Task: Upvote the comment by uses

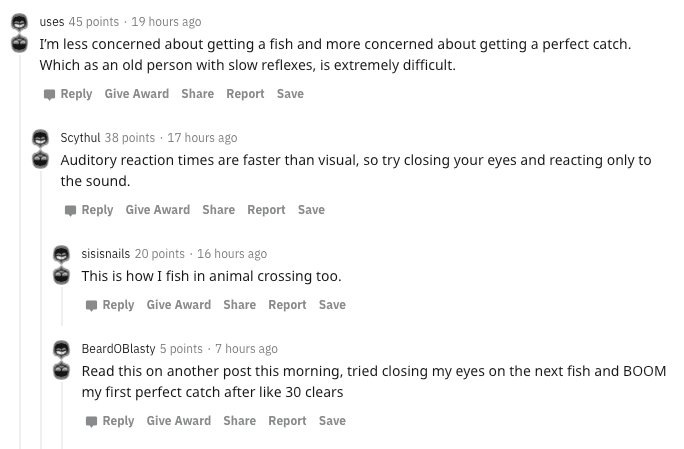Action: point(18,22)
